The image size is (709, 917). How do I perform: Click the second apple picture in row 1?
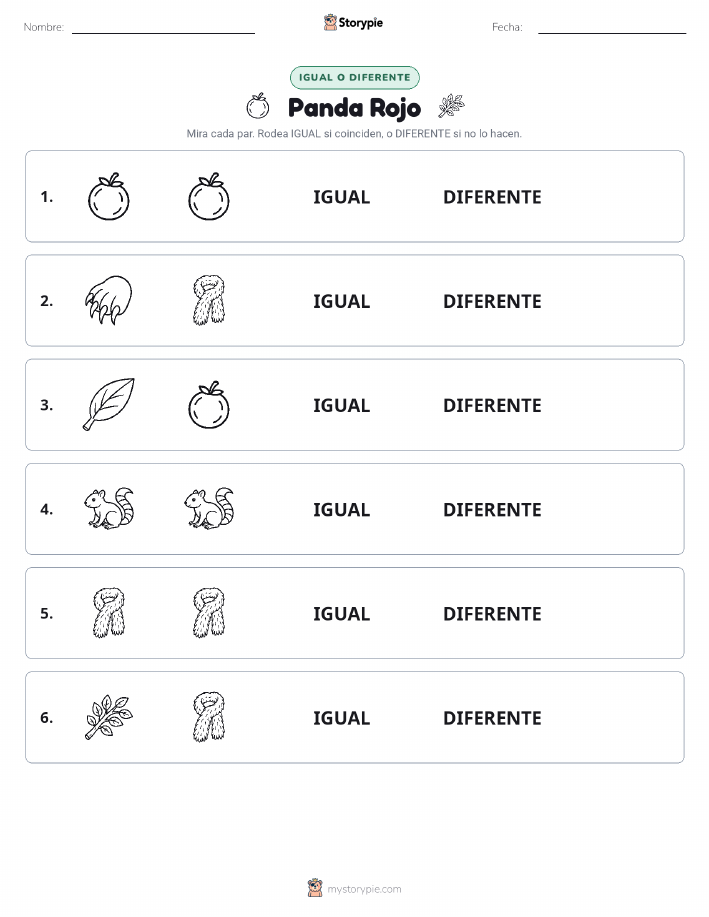209,196
